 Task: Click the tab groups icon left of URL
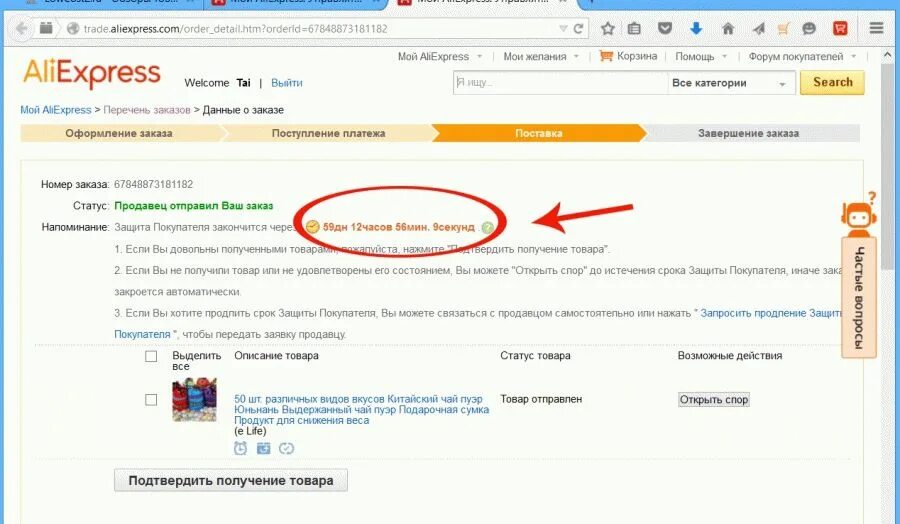click(46, 28)
